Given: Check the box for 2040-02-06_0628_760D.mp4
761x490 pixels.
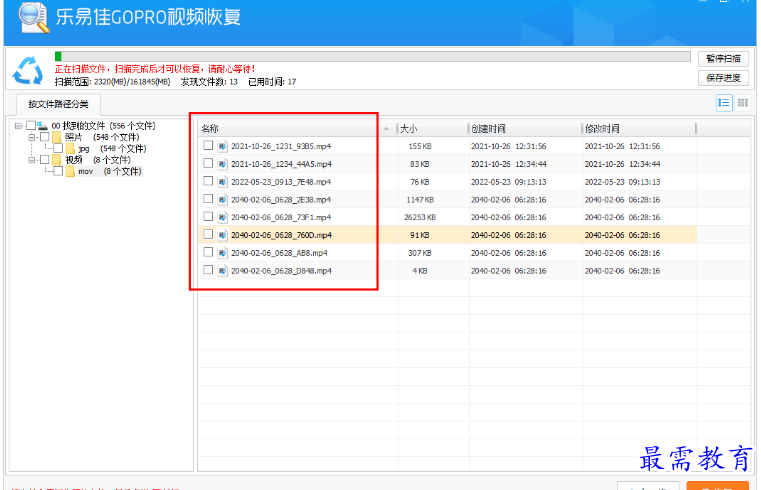Looking at the screenshot, I should pyautogui.click(x=208, y=234).
